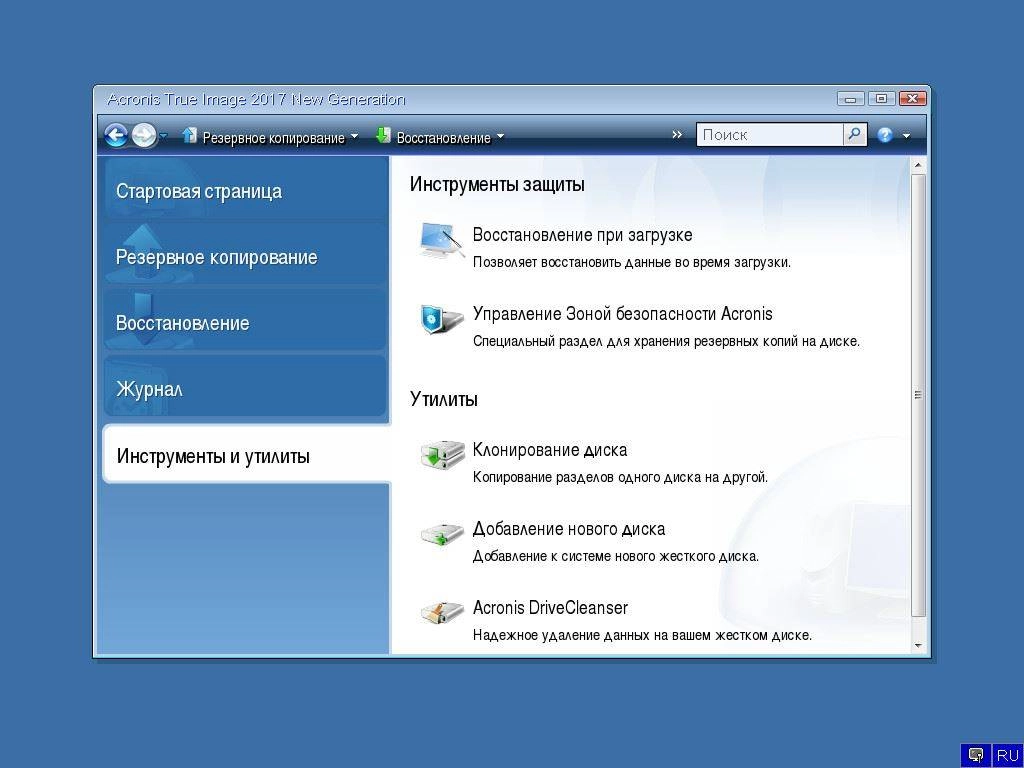The width and height of the screenshot is (1024, 768).
Task: Open the Восстановление sidebar tab
Action: pyautogui.click(x=245, y=321)
